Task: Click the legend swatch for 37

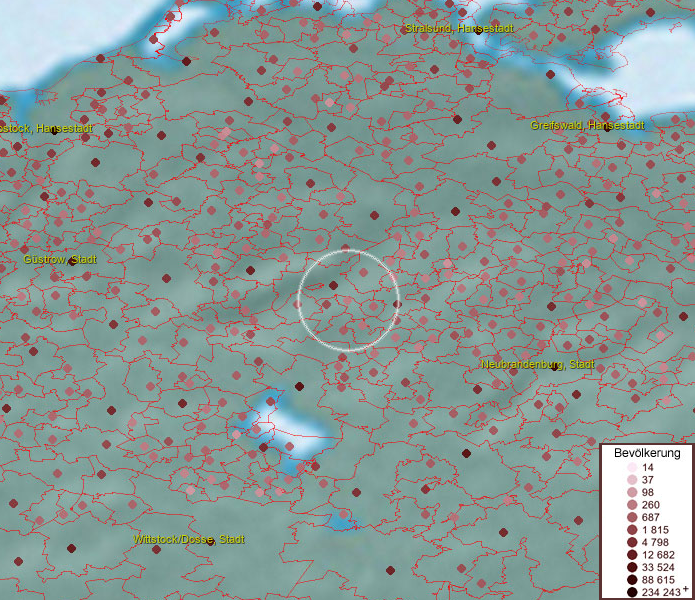Action: pyautogui.click(x=633, y=479)
